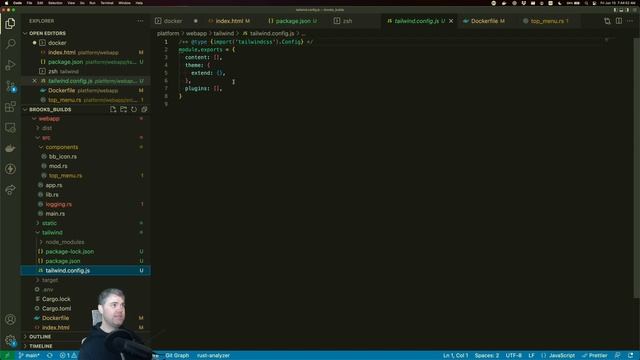Viewport: 640px width, 360px height.
Task: Open Docker whale view in activity bar
Action: coord(10,149)
